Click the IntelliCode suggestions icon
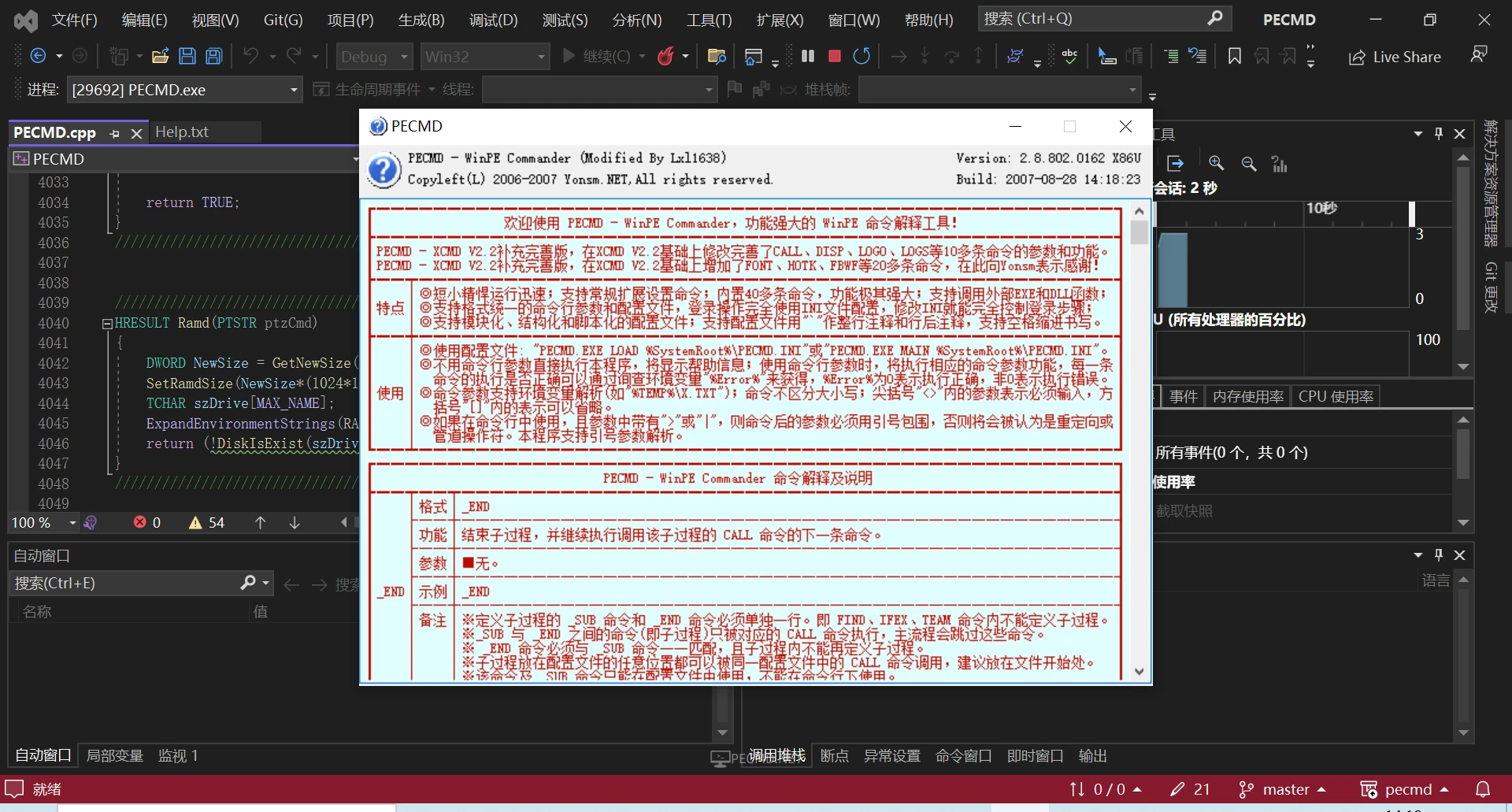 [x=1014, y=56]
